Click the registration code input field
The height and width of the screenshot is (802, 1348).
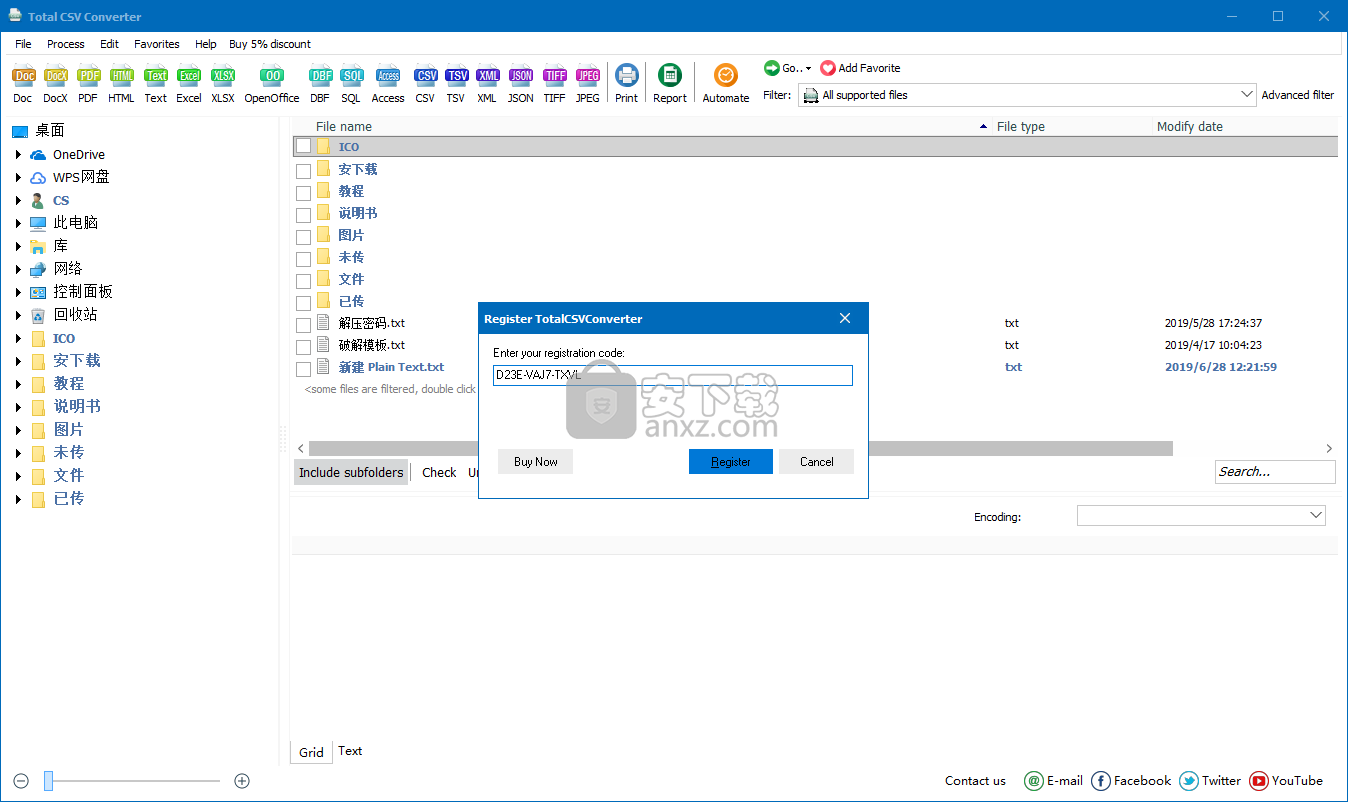pos(673,375)
